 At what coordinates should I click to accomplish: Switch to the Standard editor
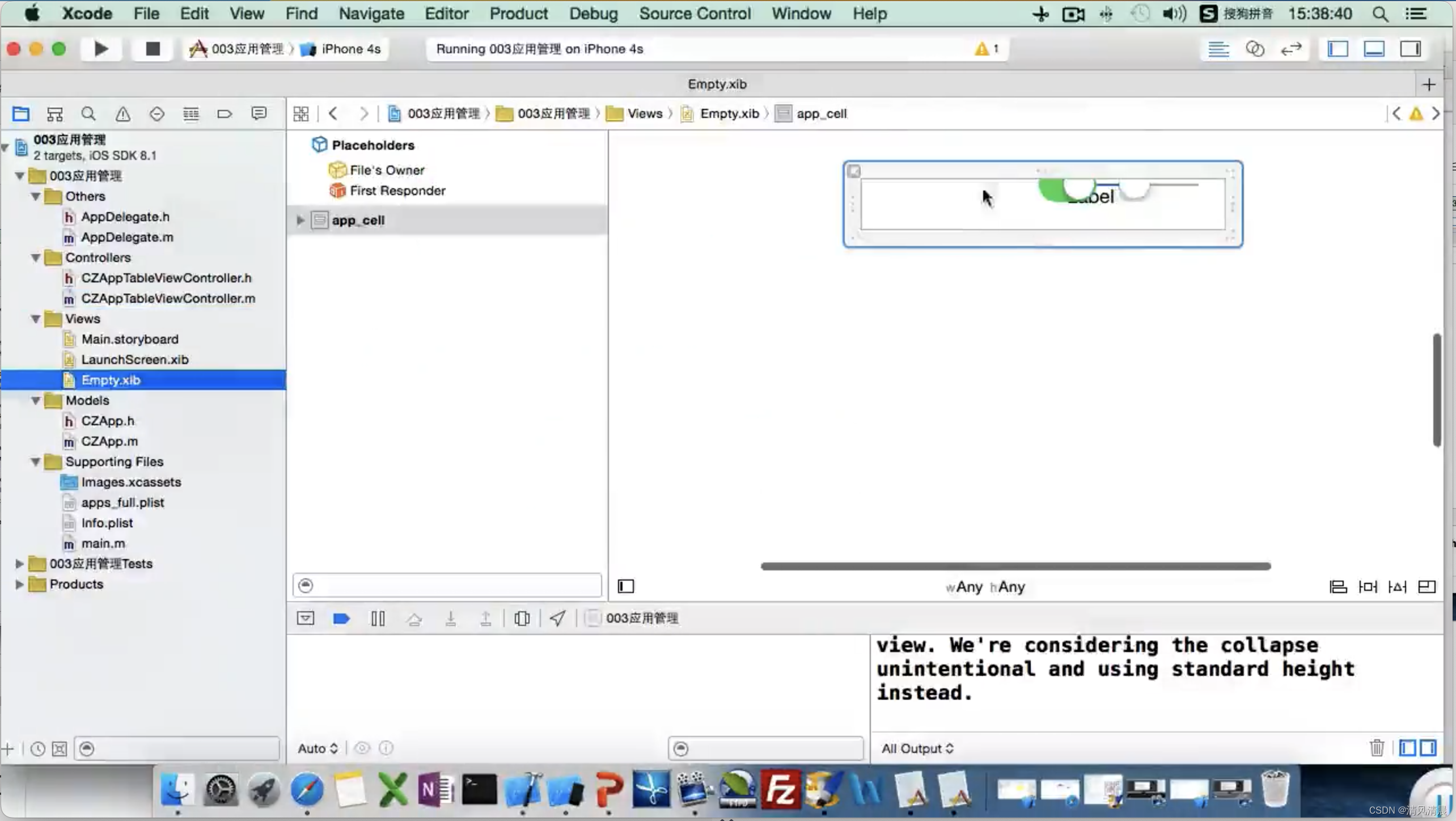click(1218, 49)
